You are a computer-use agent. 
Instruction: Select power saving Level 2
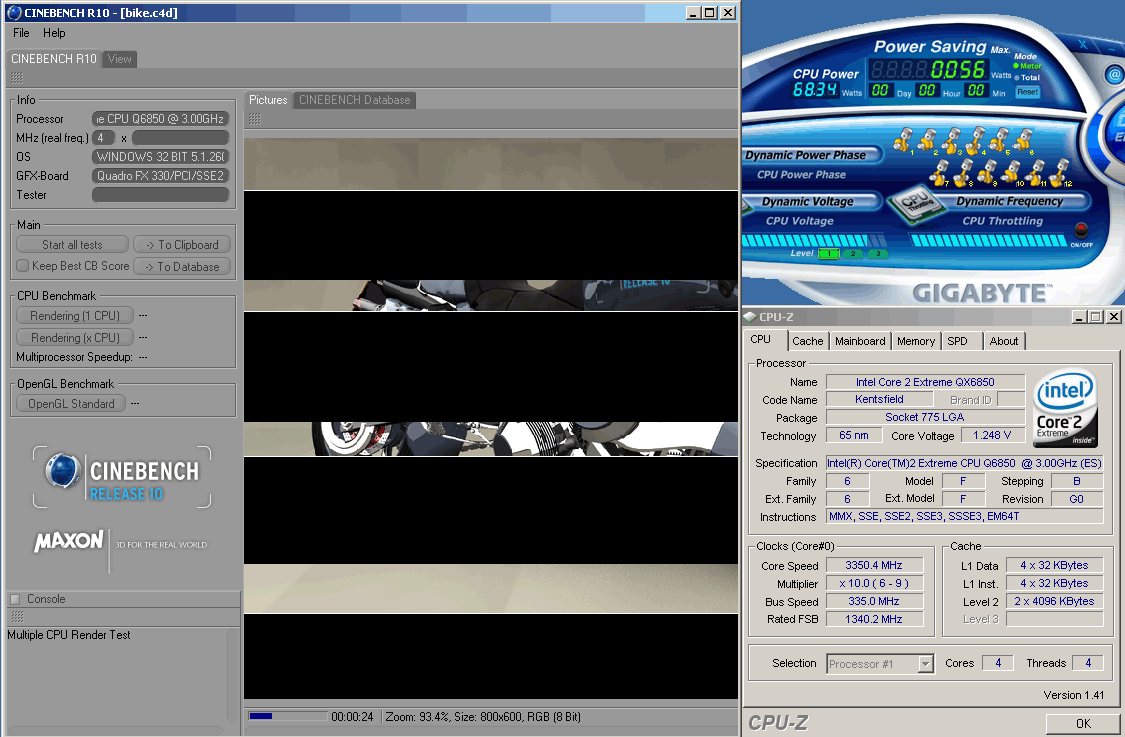pos(853,253)
